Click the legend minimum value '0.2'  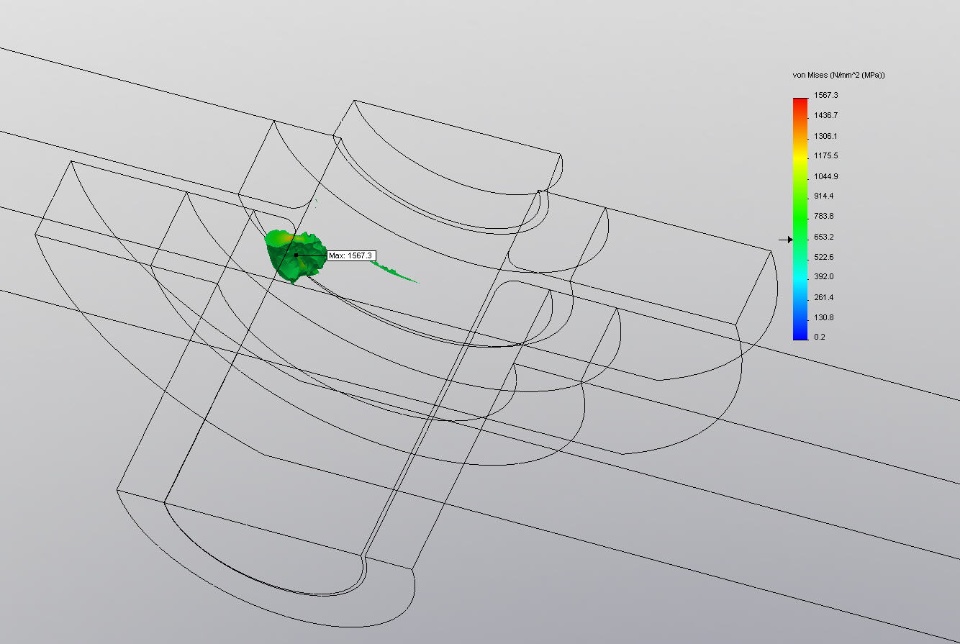coord(820,337)
